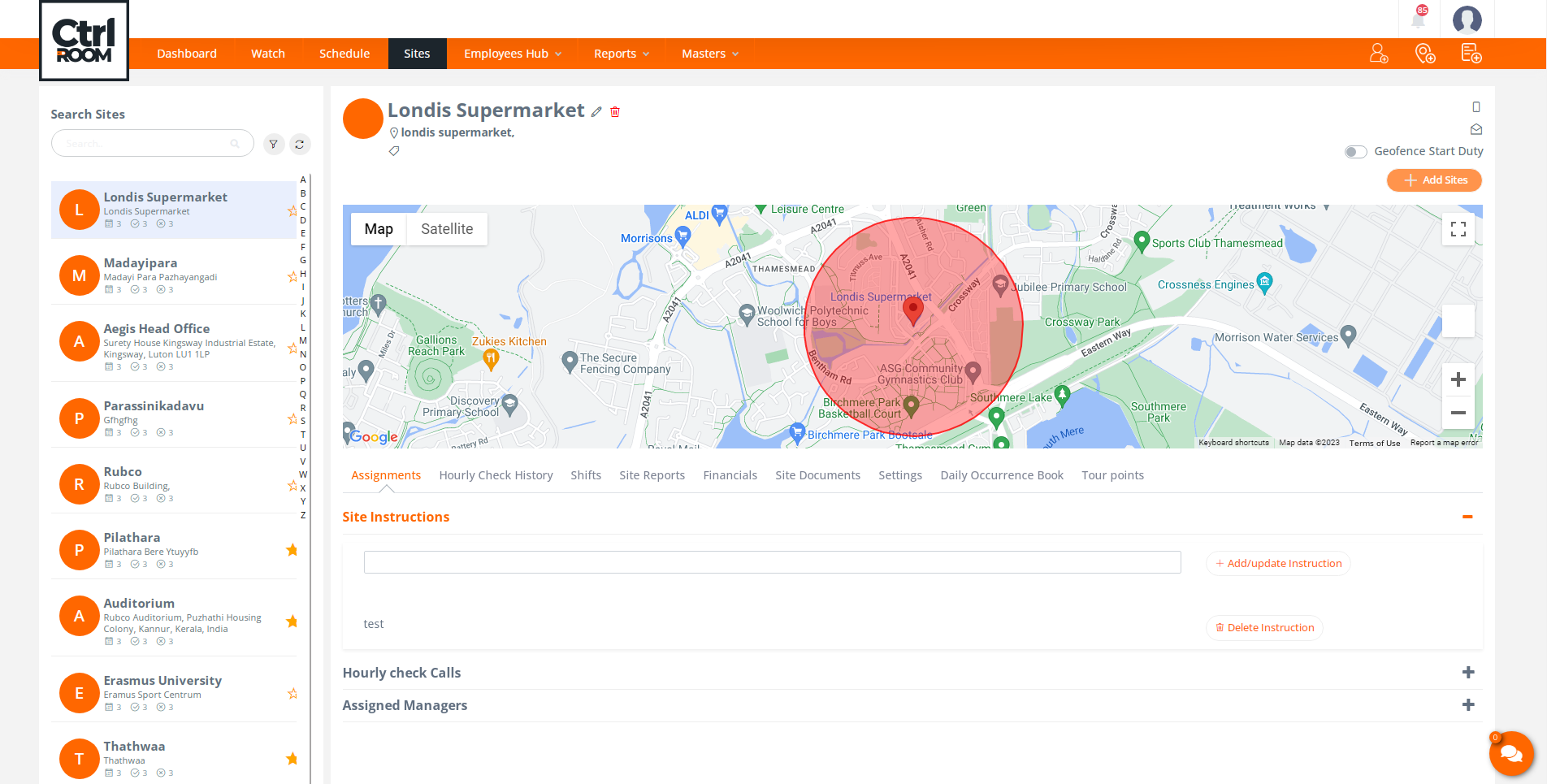Viewport: 1547px width, 784px height.
Task: Click Add/update Instruction button
Action: coord(1279,564)
